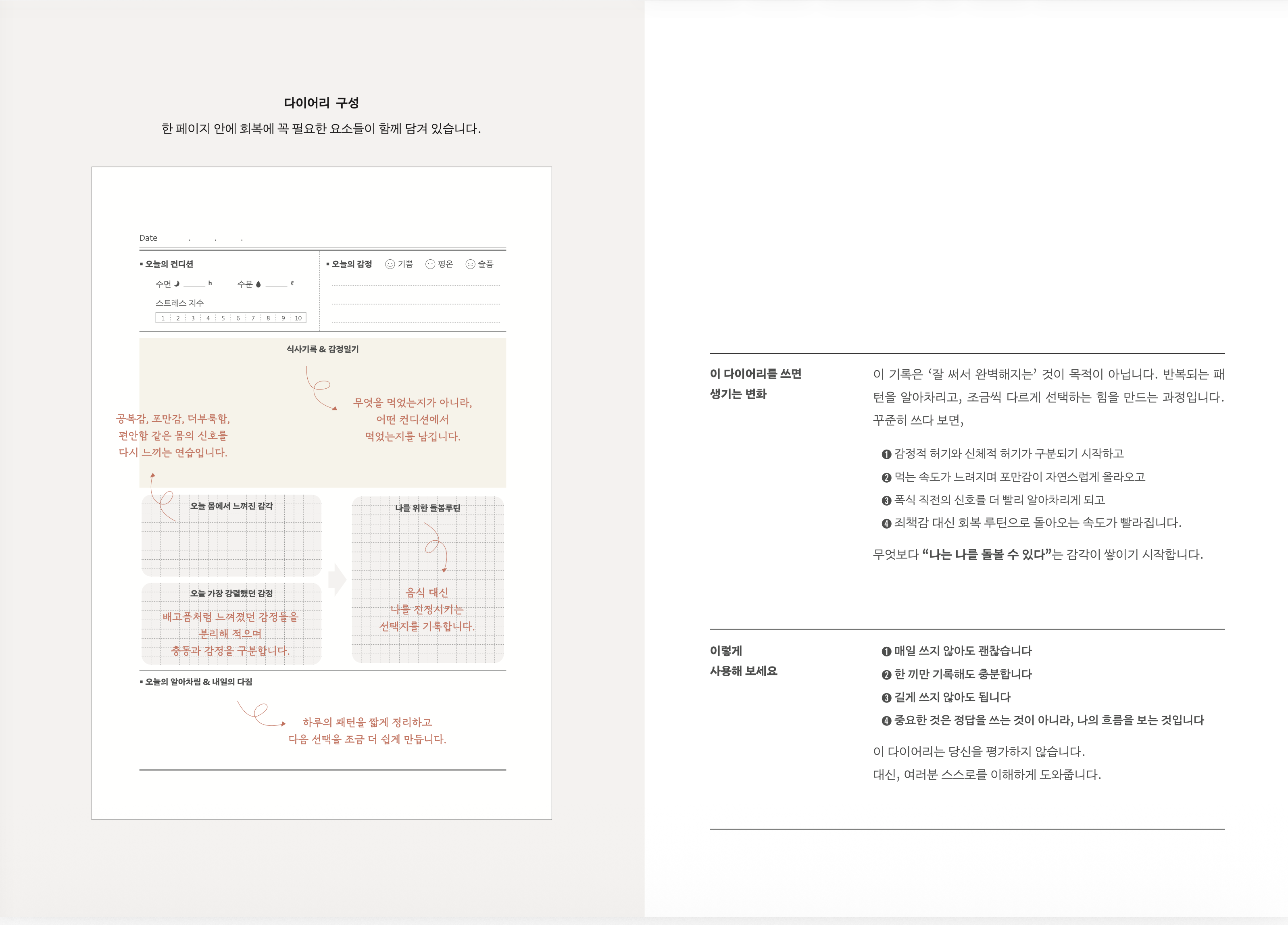Screen dimensions: 1288x925
Task: Click sentence 대신, 여러분 스스로를 이해하게 도와줍니다
Action: tap(987, 775)
